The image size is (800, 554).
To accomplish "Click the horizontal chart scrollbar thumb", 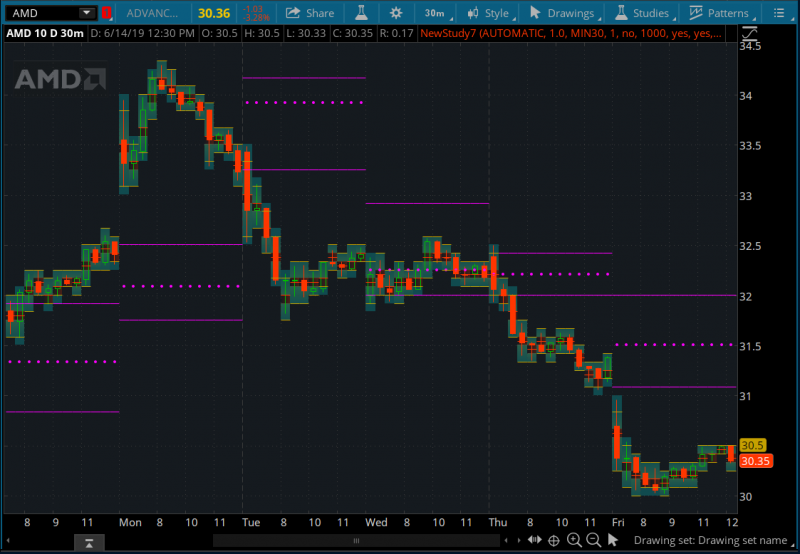I will click(x=356, y=541).
